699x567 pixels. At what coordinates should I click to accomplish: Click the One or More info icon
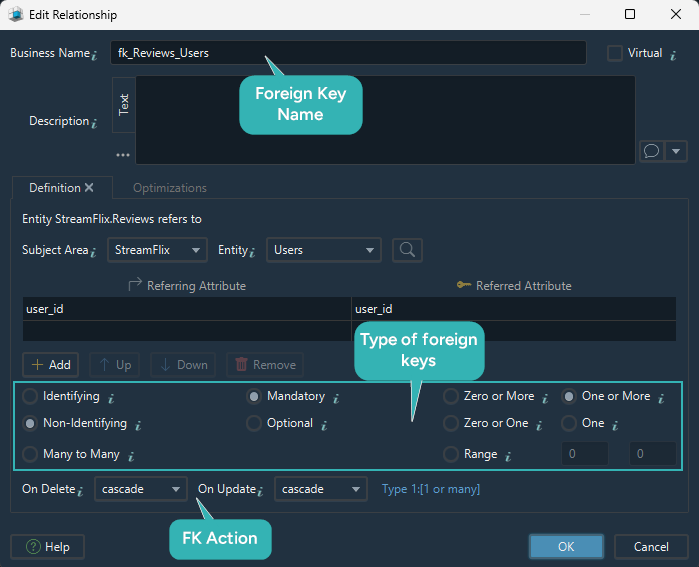tap(661, 398)
